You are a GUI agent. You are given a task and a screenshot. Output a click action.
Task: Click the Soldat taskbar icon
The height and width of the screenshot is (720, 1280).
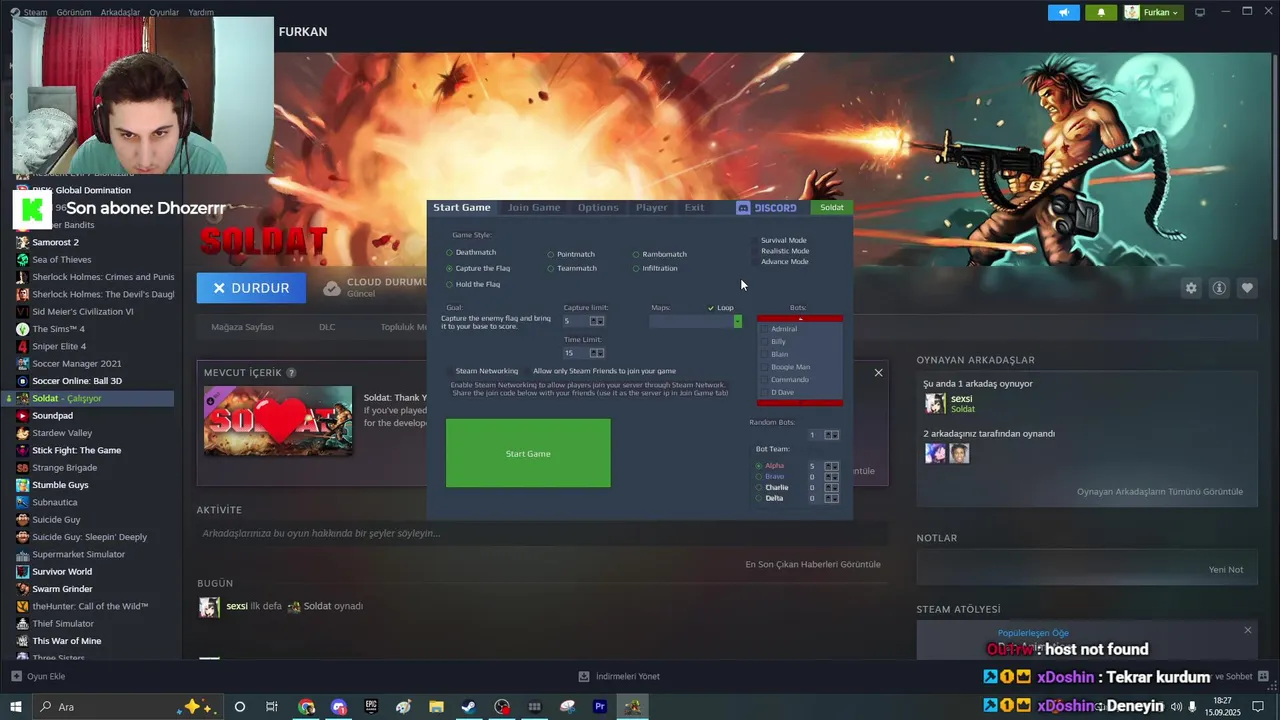coord(632,707)
